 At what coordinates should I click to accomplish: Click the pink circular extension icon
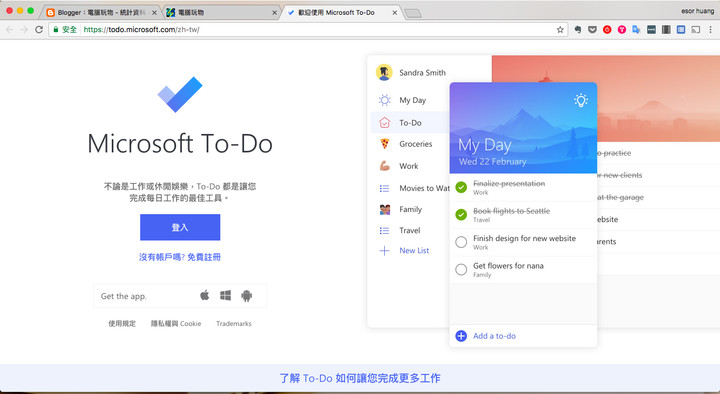622,29
